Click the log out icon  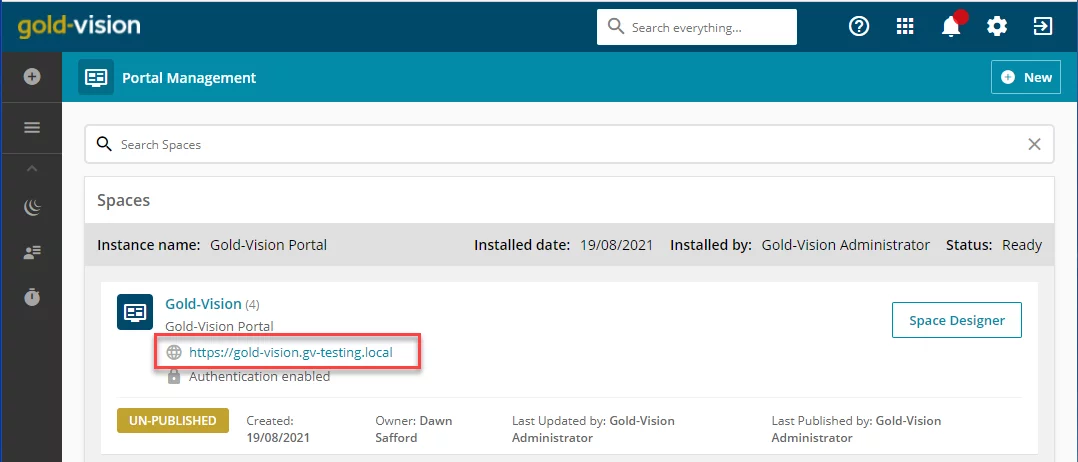[x=1043, y=27]
